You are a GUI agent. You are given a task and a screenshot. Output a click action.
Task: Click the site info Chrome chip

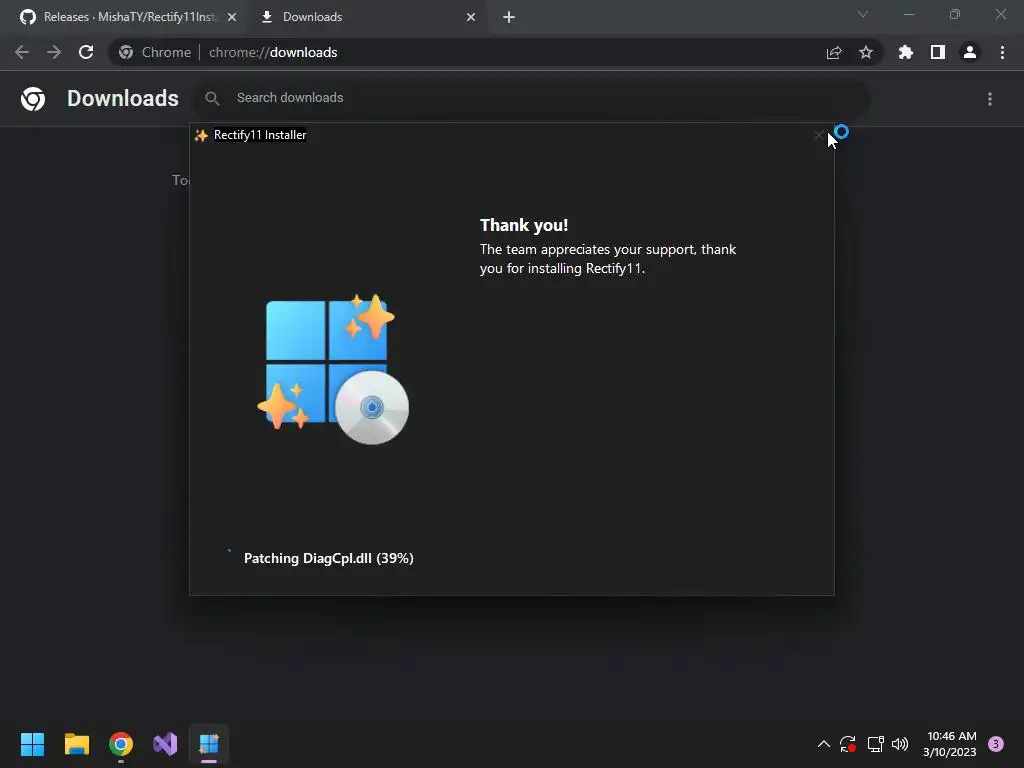tap(155, 52)
